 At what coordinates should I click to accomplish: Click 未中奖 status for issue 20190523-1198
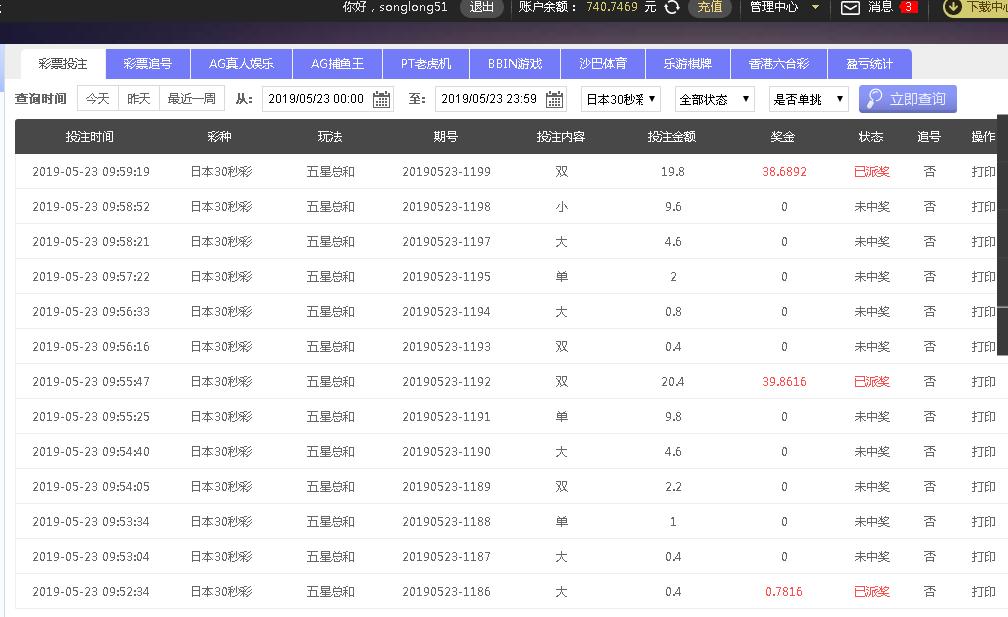click(872, 207)
